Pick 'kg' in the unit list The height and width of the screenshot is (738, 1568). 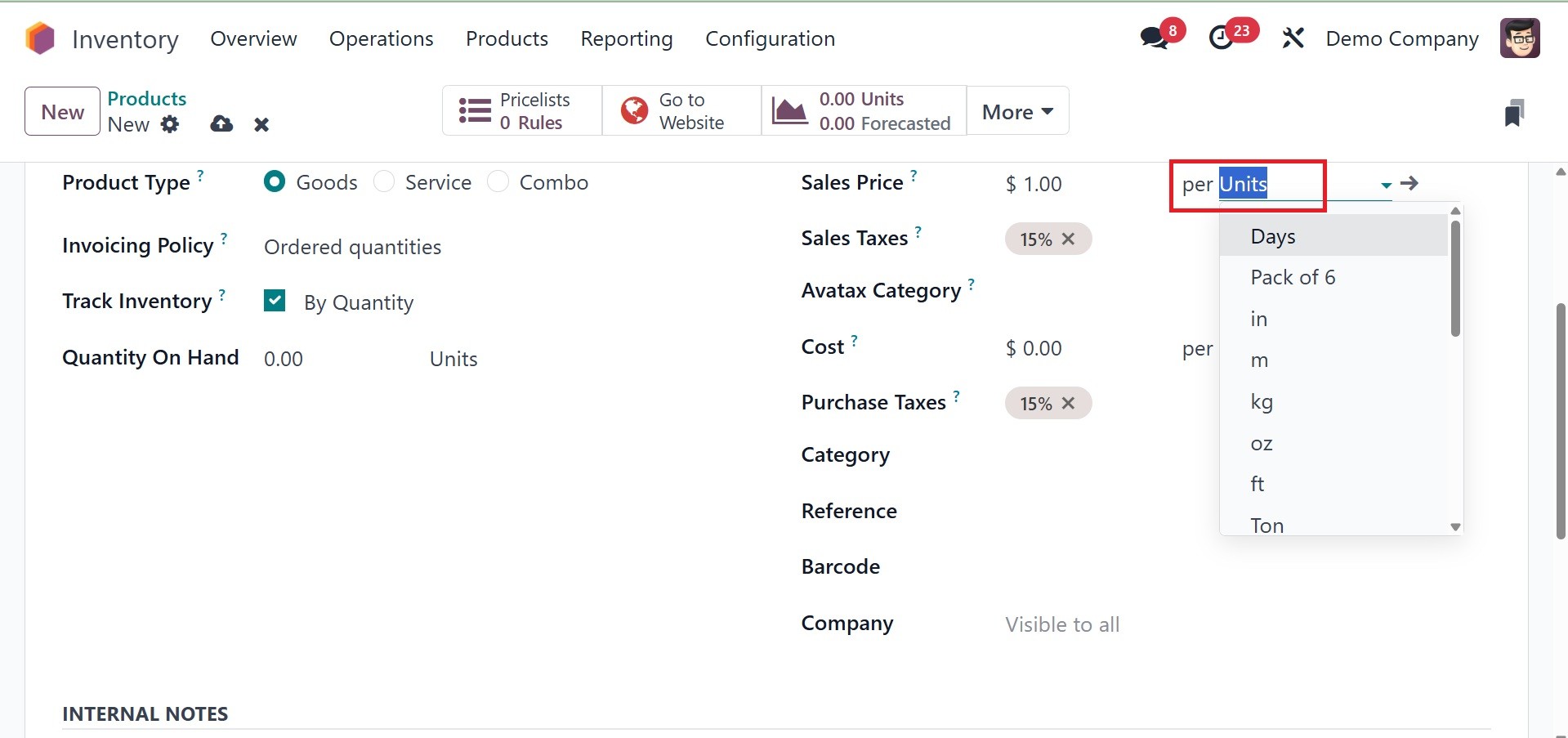[1262, 402]
